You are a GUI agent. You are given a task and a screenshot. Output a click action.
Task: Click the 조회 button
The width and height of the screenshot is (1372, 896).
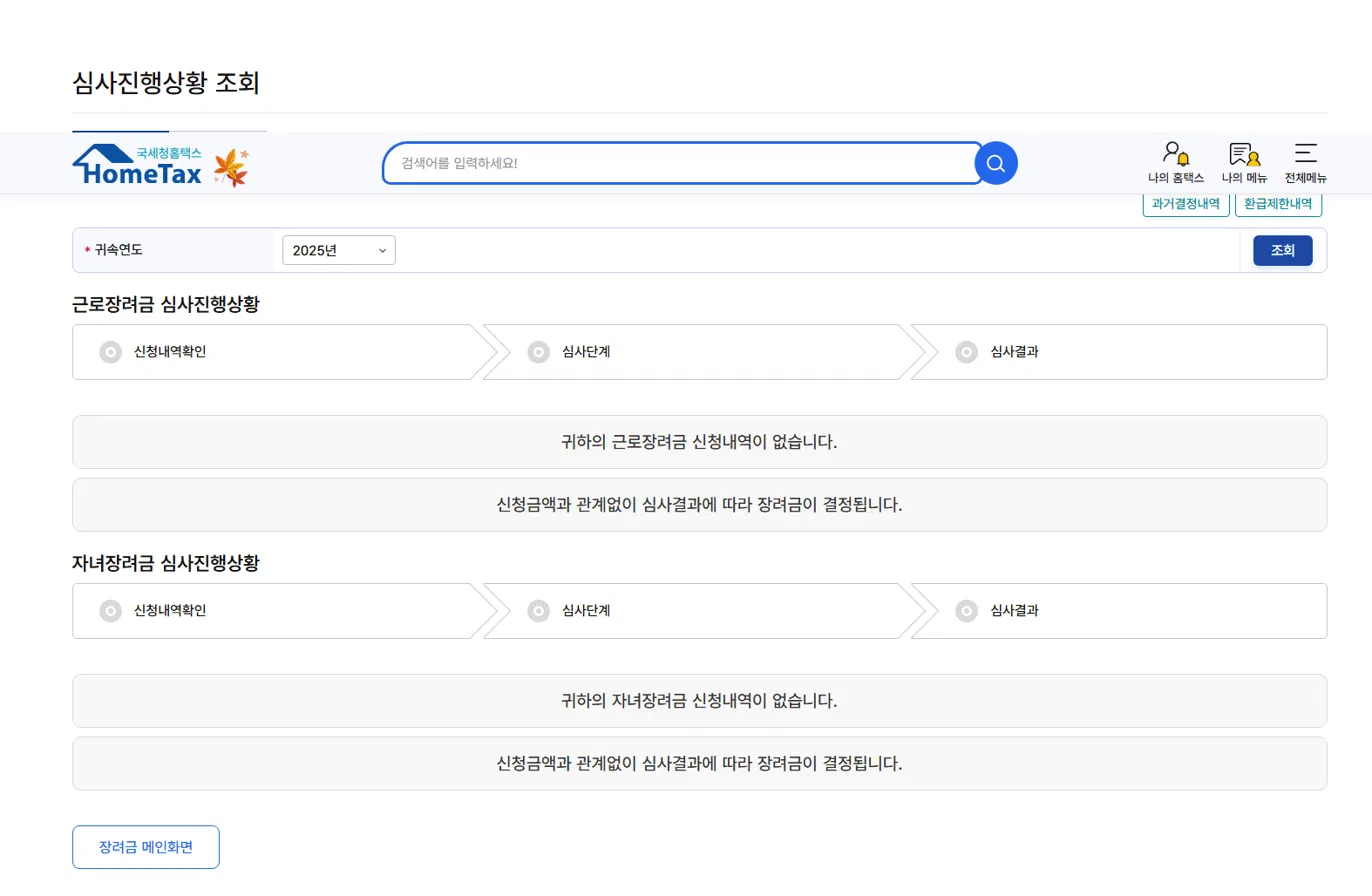pyautogui.click(x=1283, y=250)
